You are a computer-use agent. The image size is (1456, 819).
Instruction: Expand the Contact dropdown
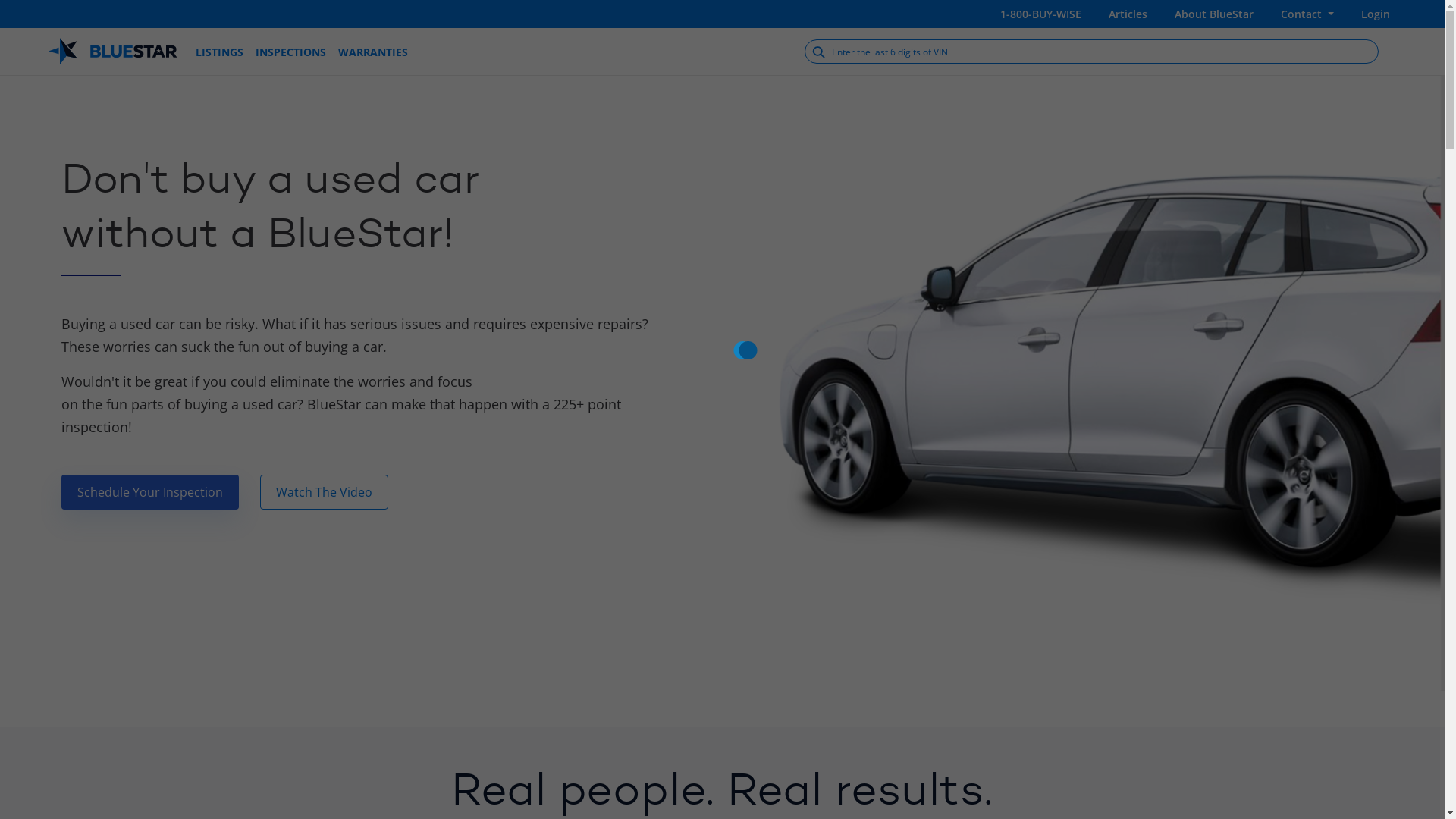pyautogui.click(x=1307, y=14)
